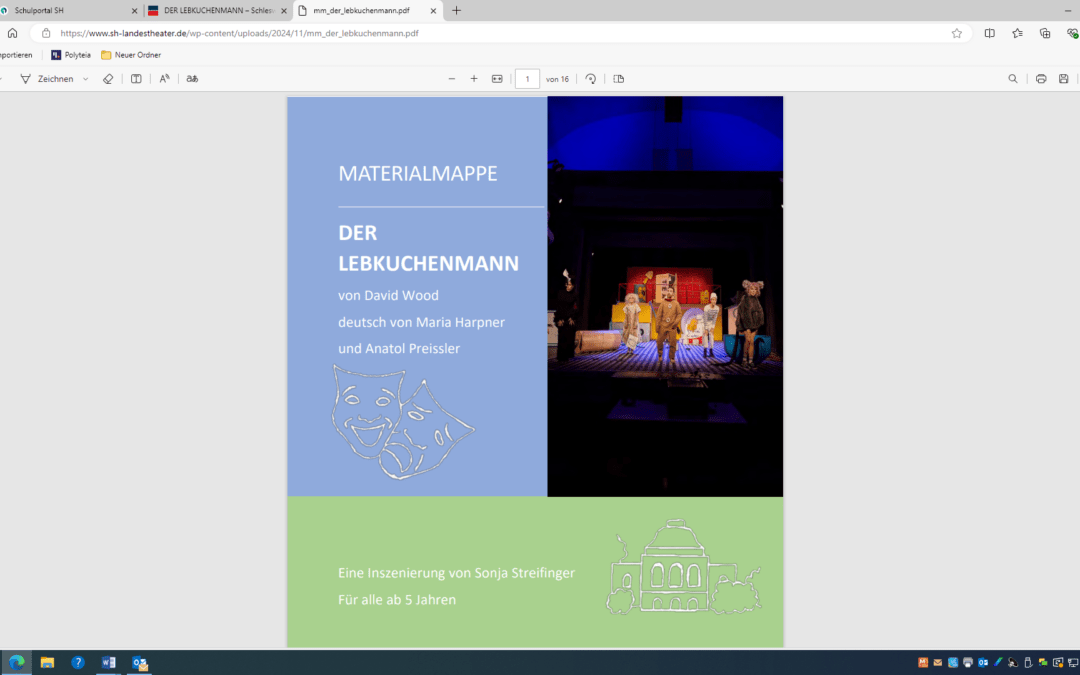The width and height of the screenshot is (1080, 675).
Task: Click the site info lock icon
Action: (46, 33)
